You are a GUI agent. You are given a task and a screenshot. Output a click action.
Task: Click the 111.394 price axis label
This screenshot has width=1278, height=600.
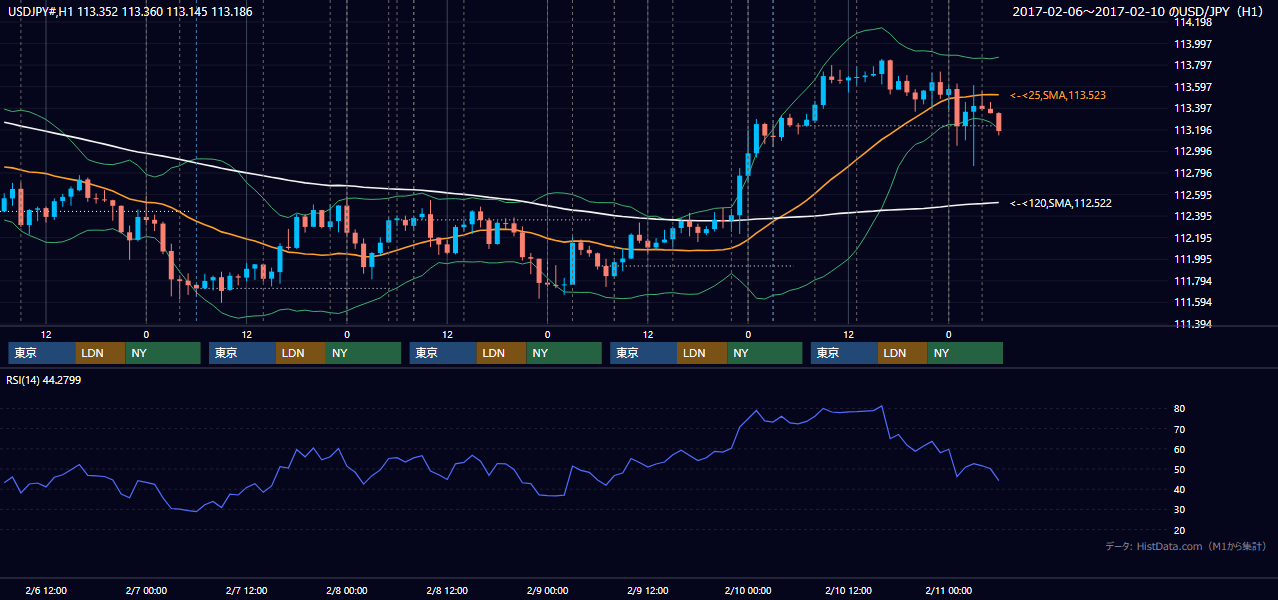pyautogui.click(x=1193, y=324)
